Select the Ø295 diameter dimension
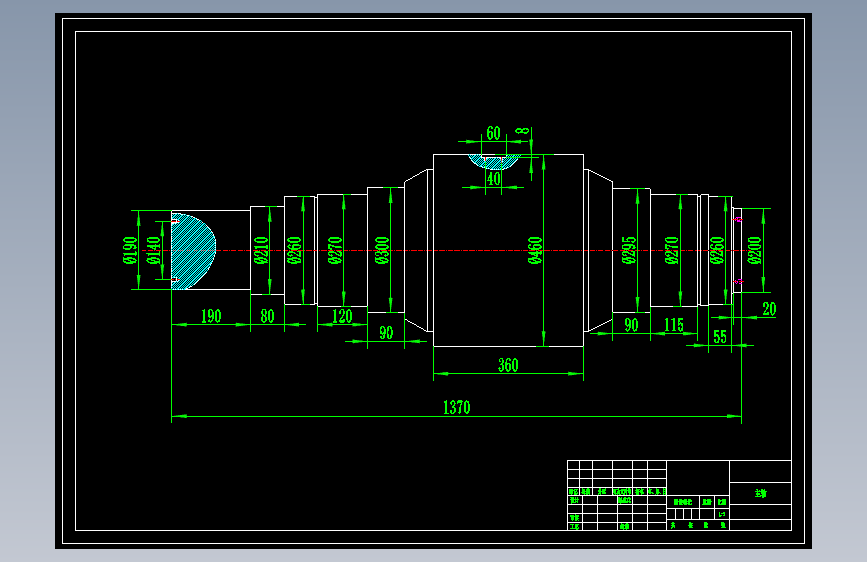 point(629,251)
